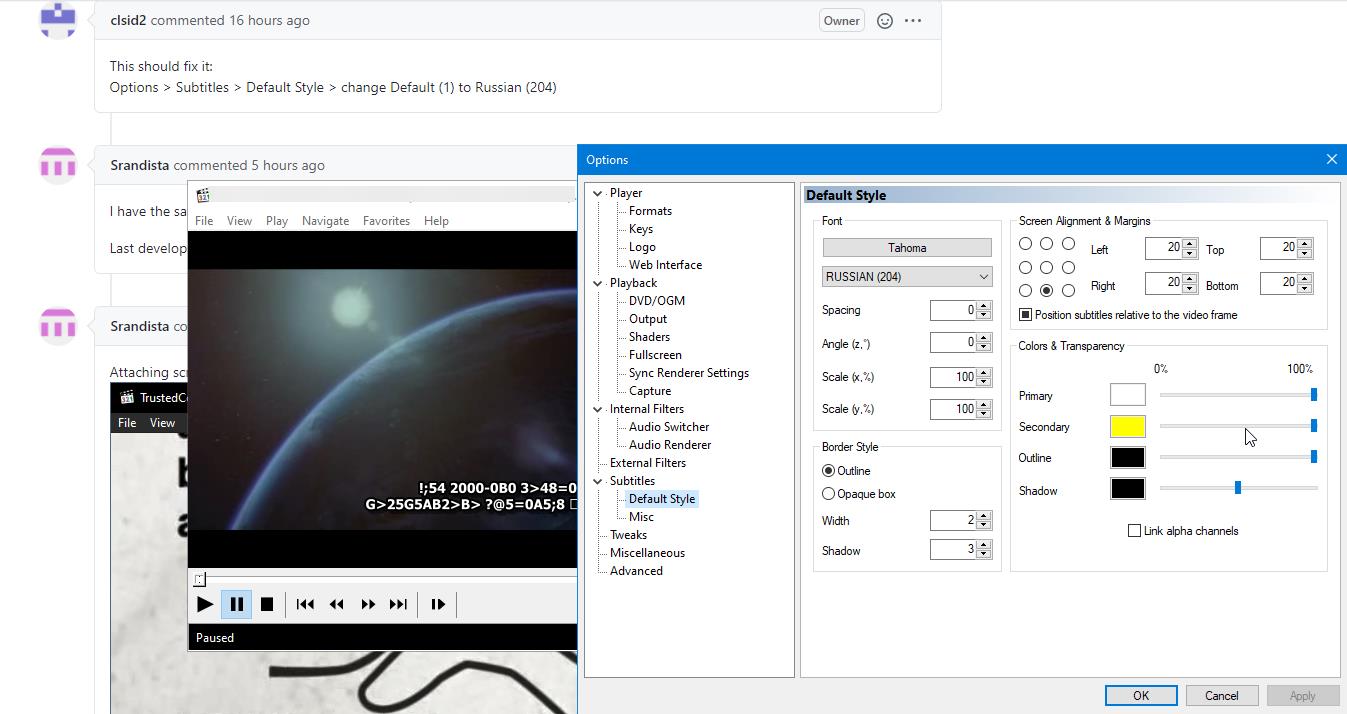The height and width of the screenshot is (714, 1347).
Task: Collapse the Internal Filters tree section
Action: click(597, 408)
